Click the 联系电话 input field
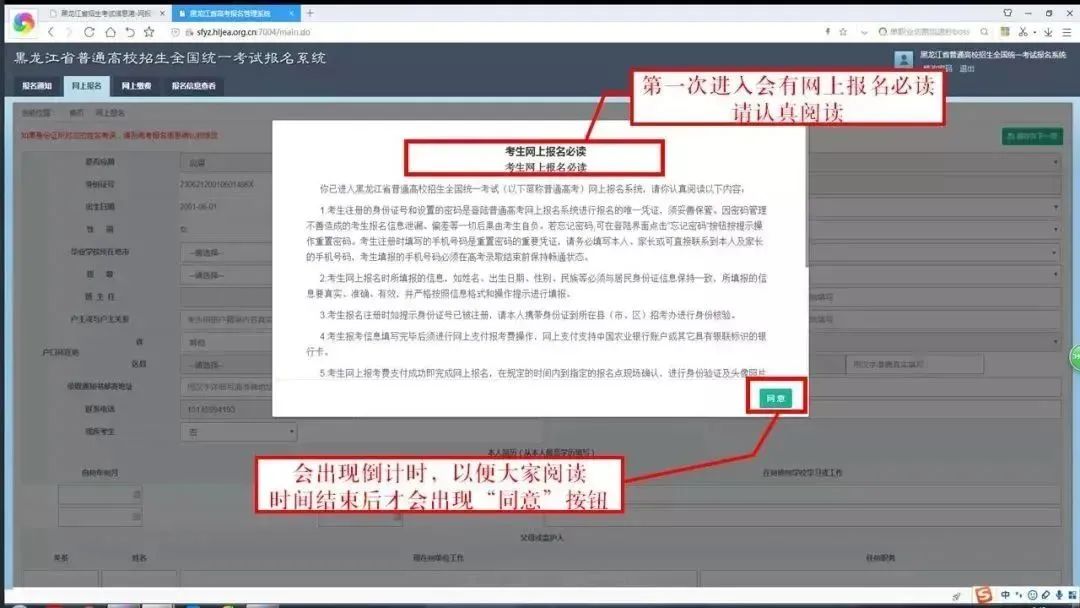 coord(226,410)
